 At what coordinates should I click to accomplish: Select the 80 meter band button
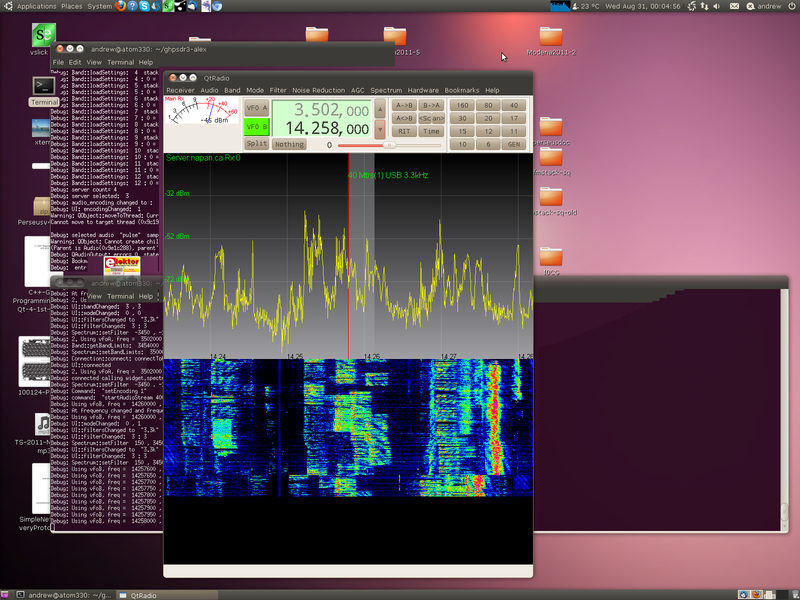point(488,105)
